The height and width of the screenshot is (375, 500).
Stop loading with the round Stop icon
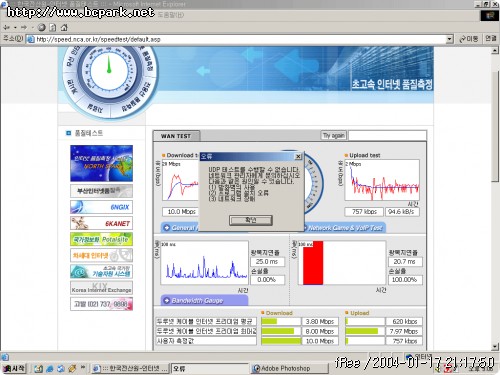click(x=42, y=27)
